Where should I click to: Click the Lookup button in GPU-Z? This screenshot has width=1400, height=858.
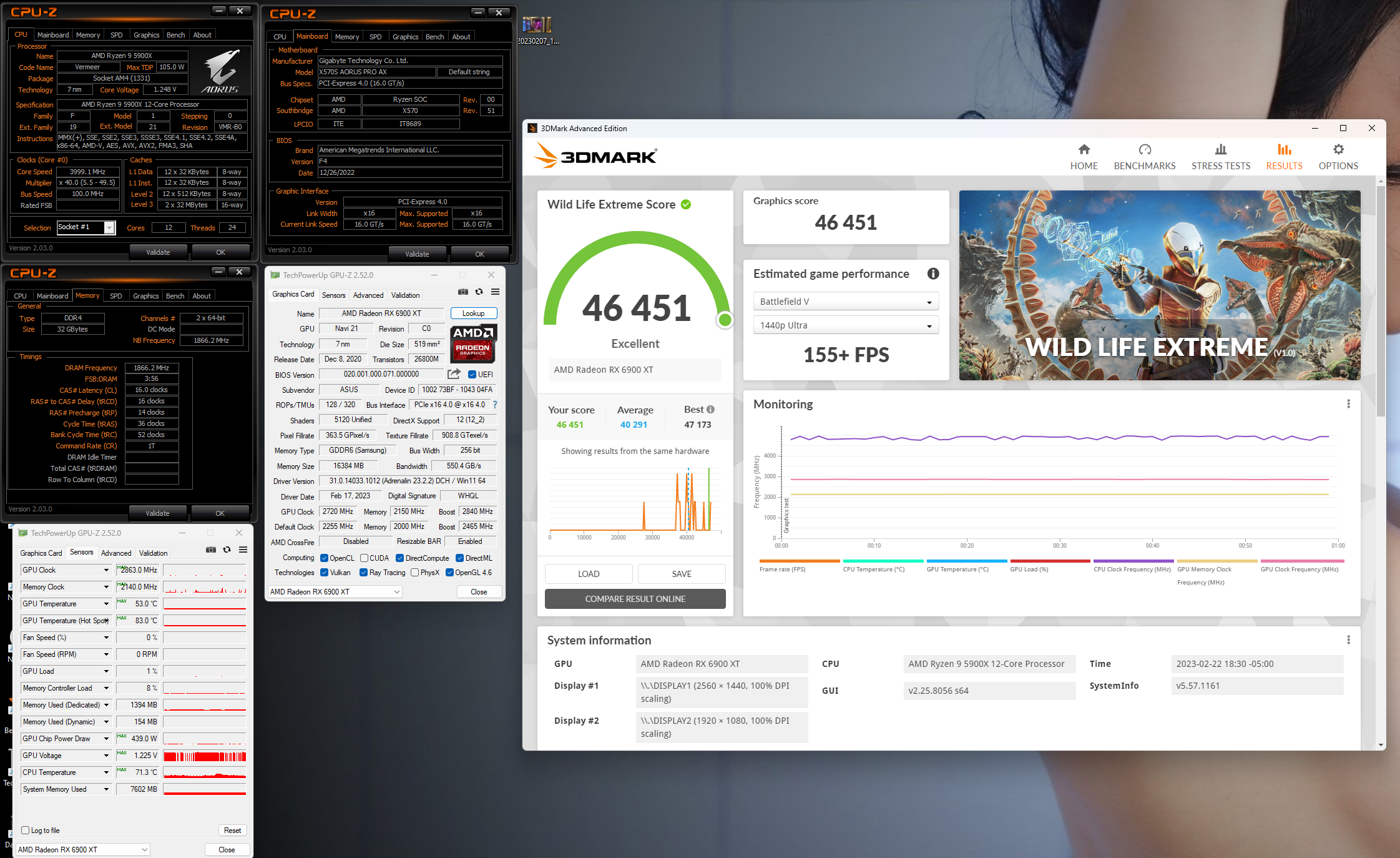click(473, 313)
